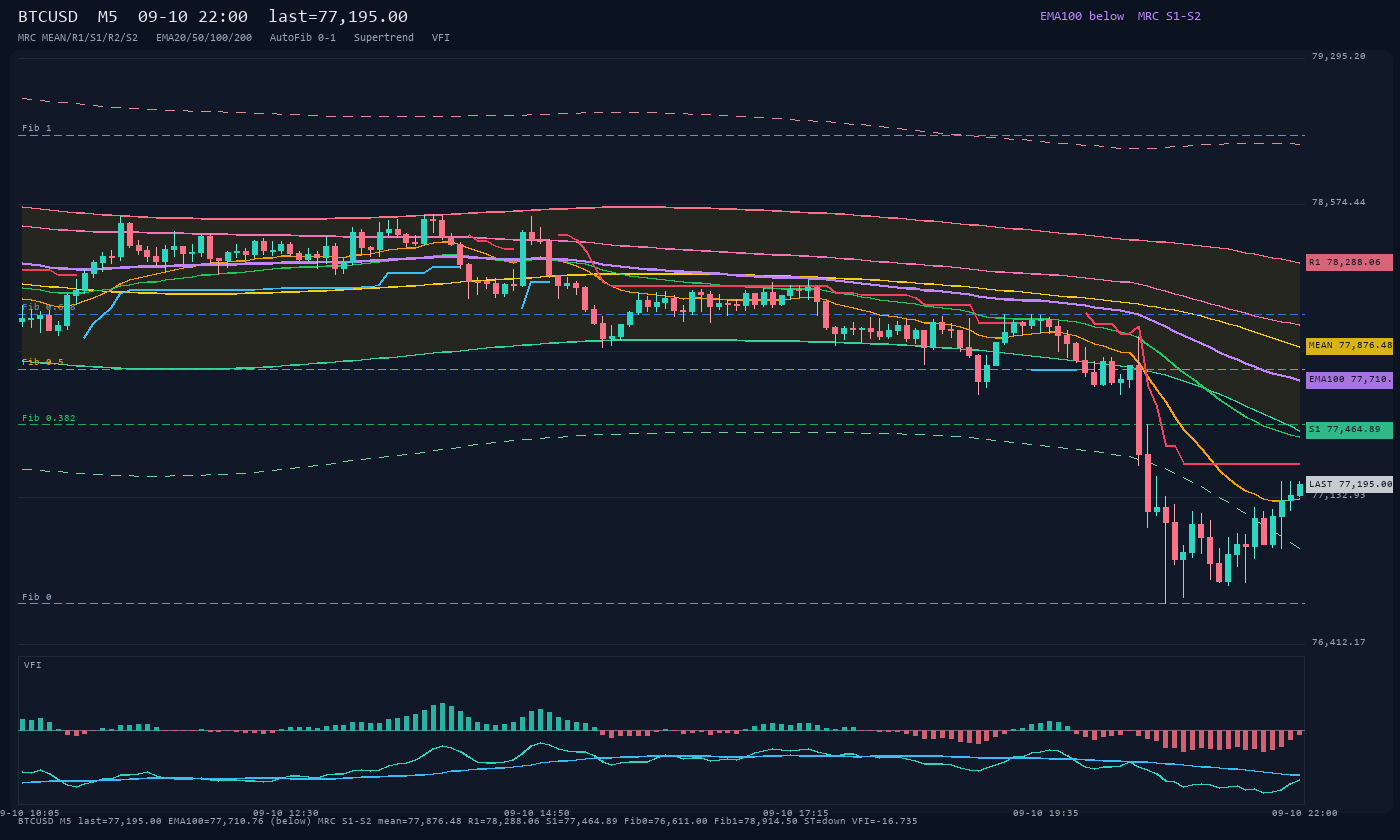This screenshot has width=1400, height=840.
Task: Select the VFI legend entry in header
Action: 441,38
